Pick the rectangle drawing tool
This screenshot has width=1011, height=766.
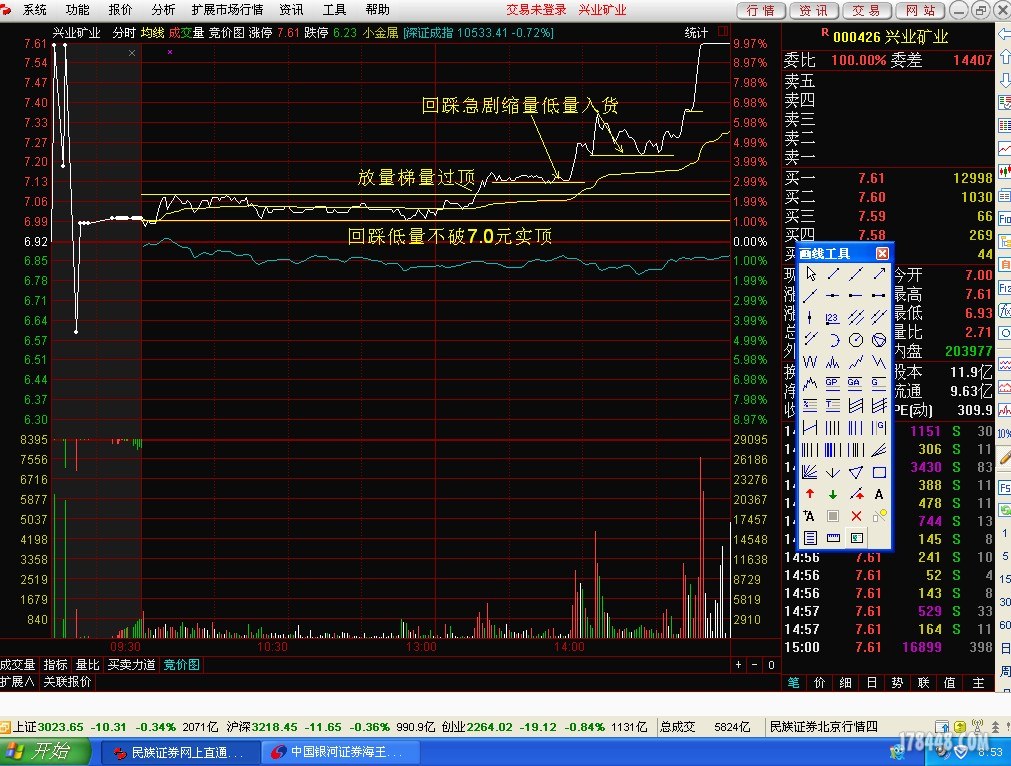[x=879, y=472]
